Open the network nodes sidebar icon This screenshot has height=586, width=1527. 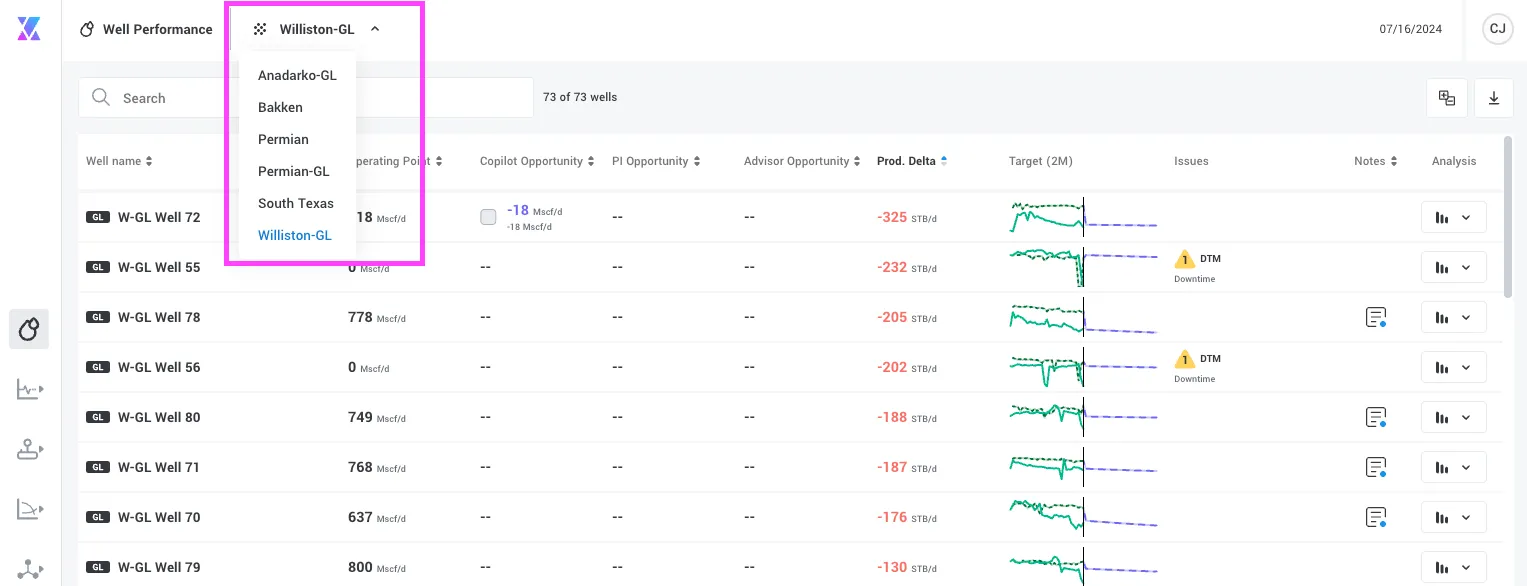click(30, 569)
